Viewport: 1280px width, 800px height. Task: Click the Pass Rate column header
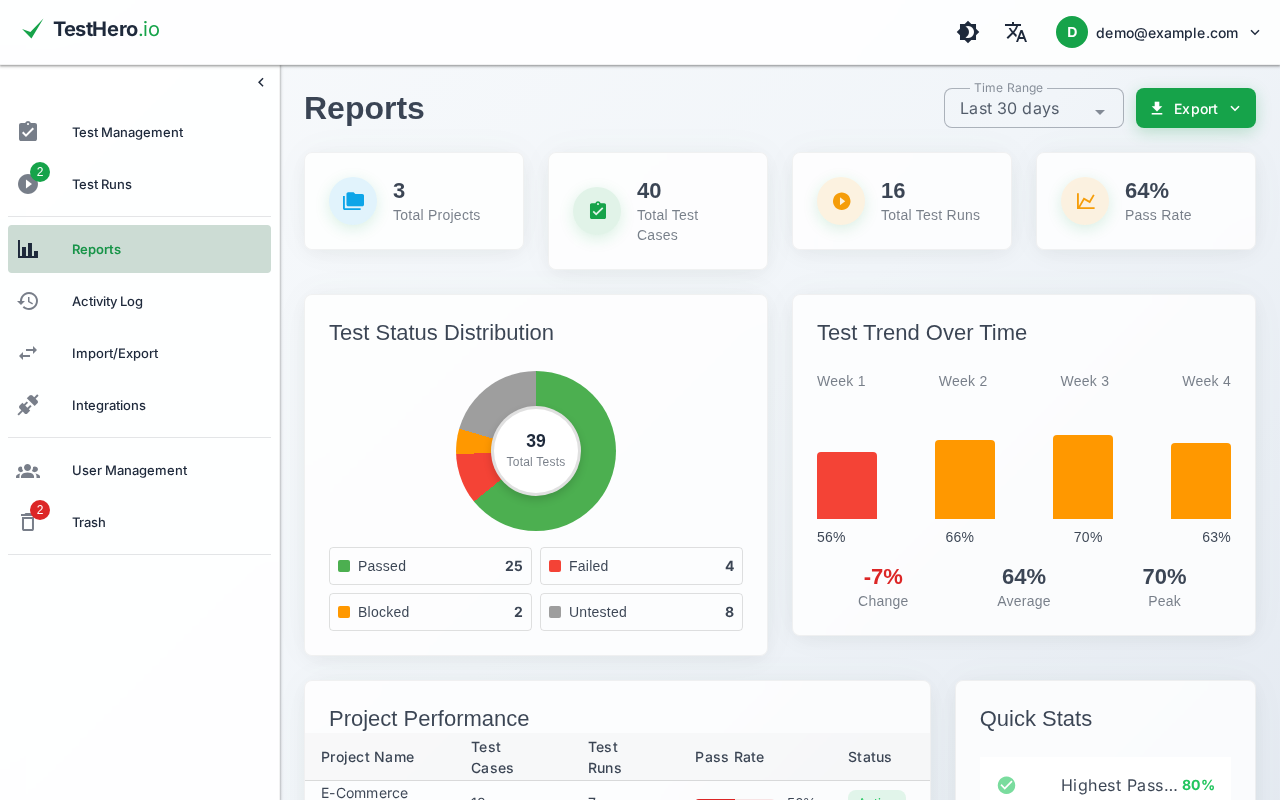729,757
